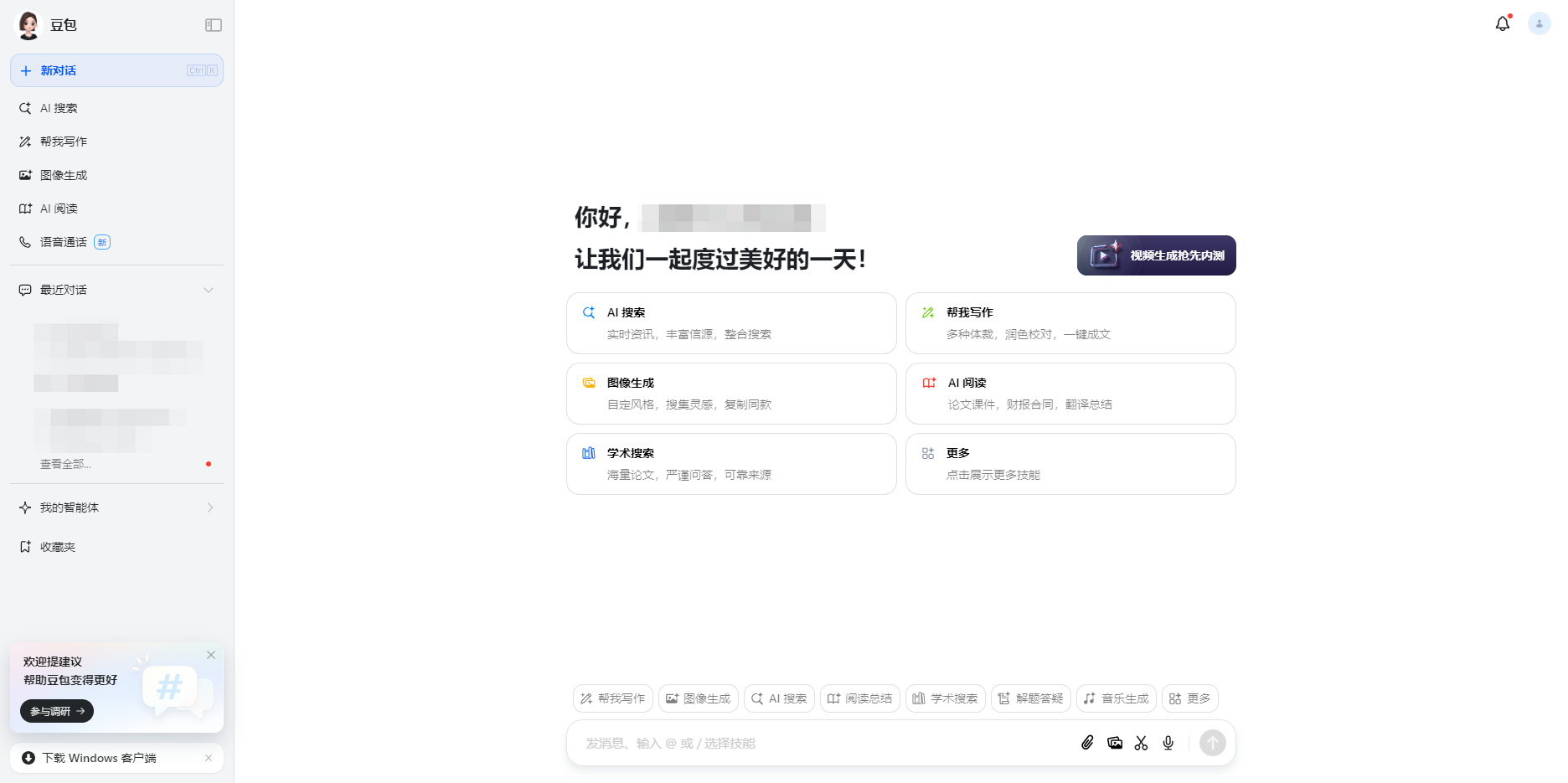1568x783 pixels.
Task: Click the pen icon beside sidebar 帮我写作
Action: click(25, 142)
